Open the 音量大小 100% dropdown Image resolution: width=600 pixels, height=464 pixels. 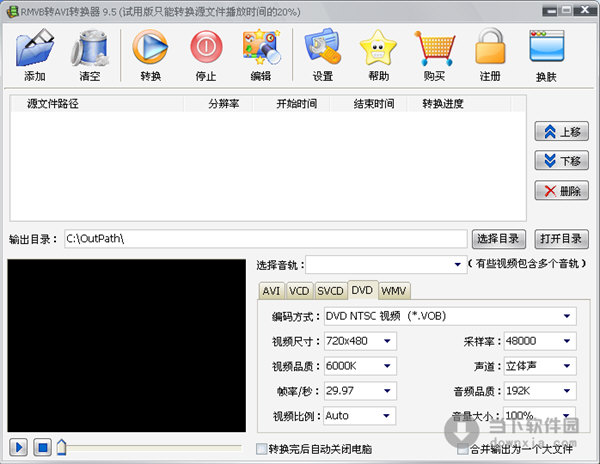coord(539,415)
